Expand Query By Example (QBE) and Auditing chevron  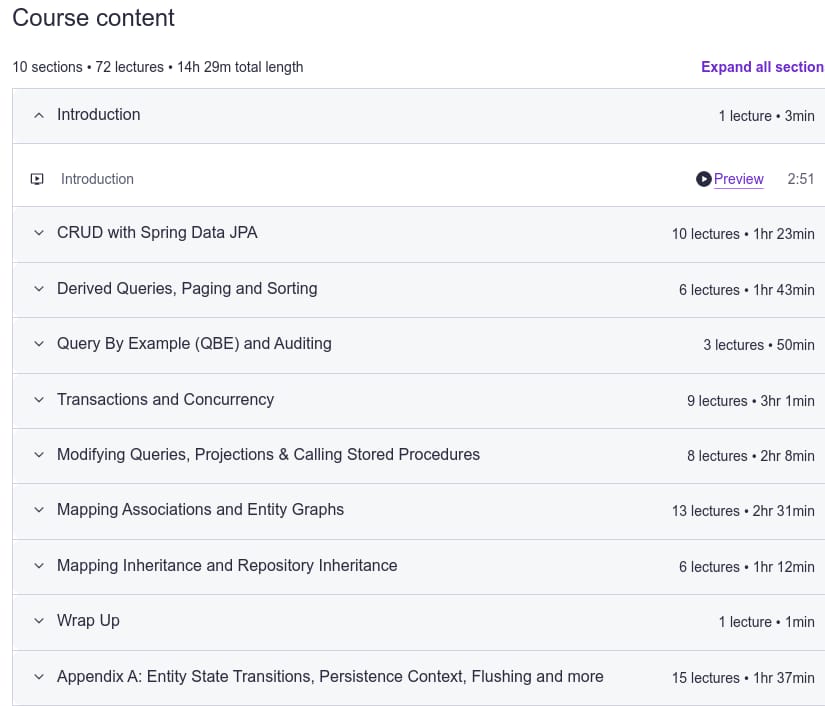pos(39,344)
